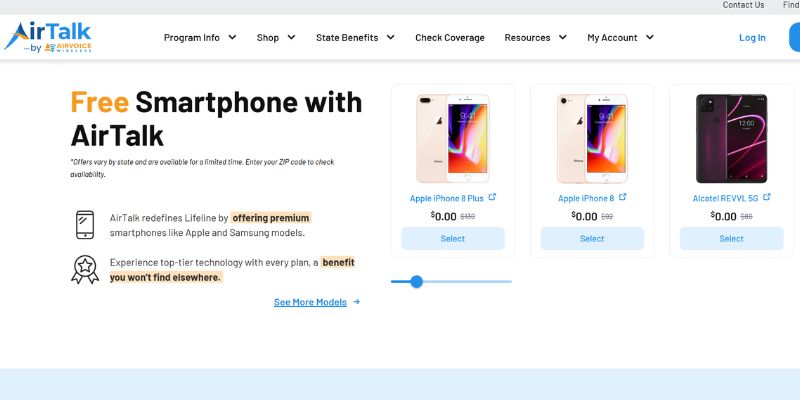This screenshot has width=800, height=400.
Task: Open external link icon beside Apple iPhone 8
Action: pos(623,197)
